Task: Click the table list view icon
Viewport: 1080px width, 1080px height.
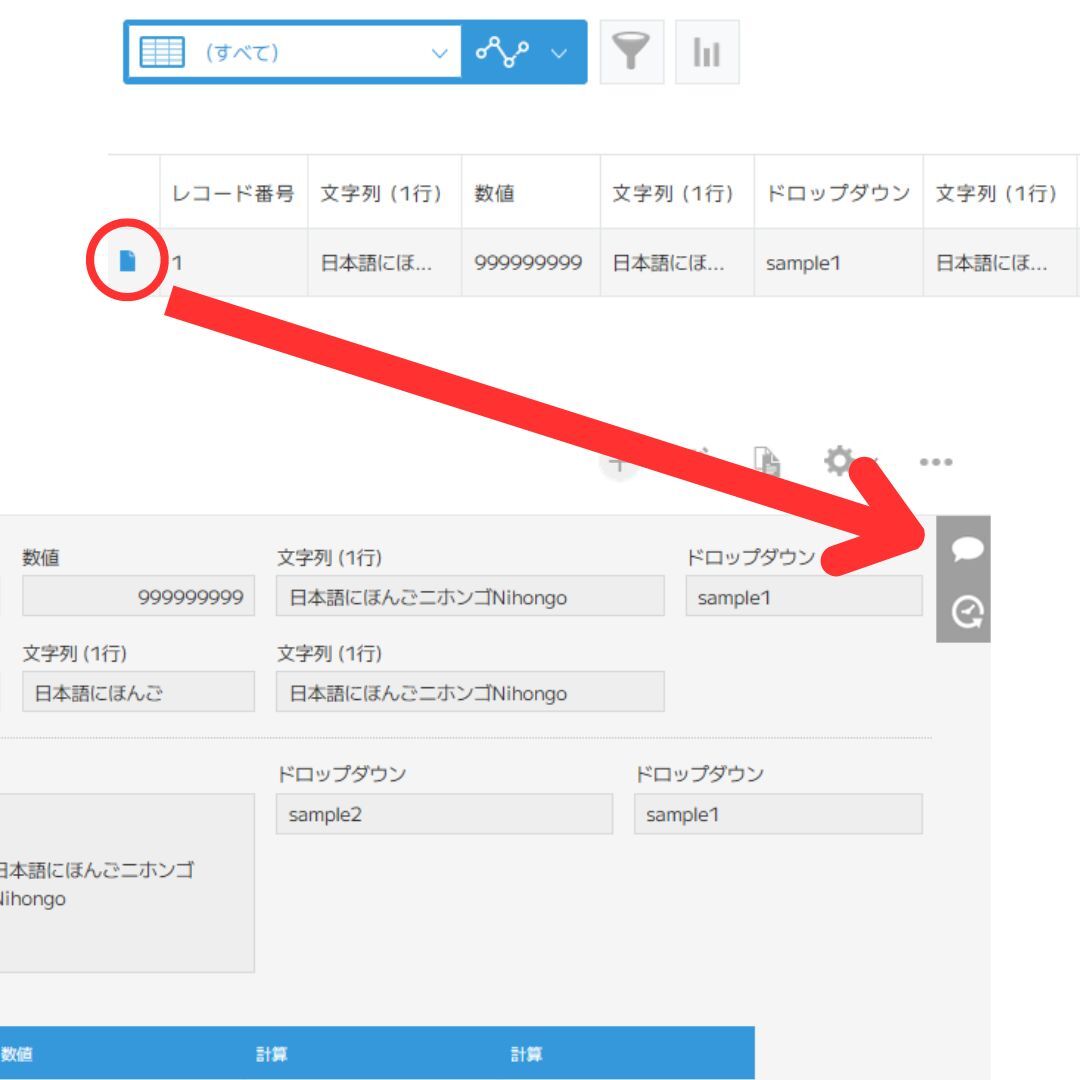Action: click(162, 52)
